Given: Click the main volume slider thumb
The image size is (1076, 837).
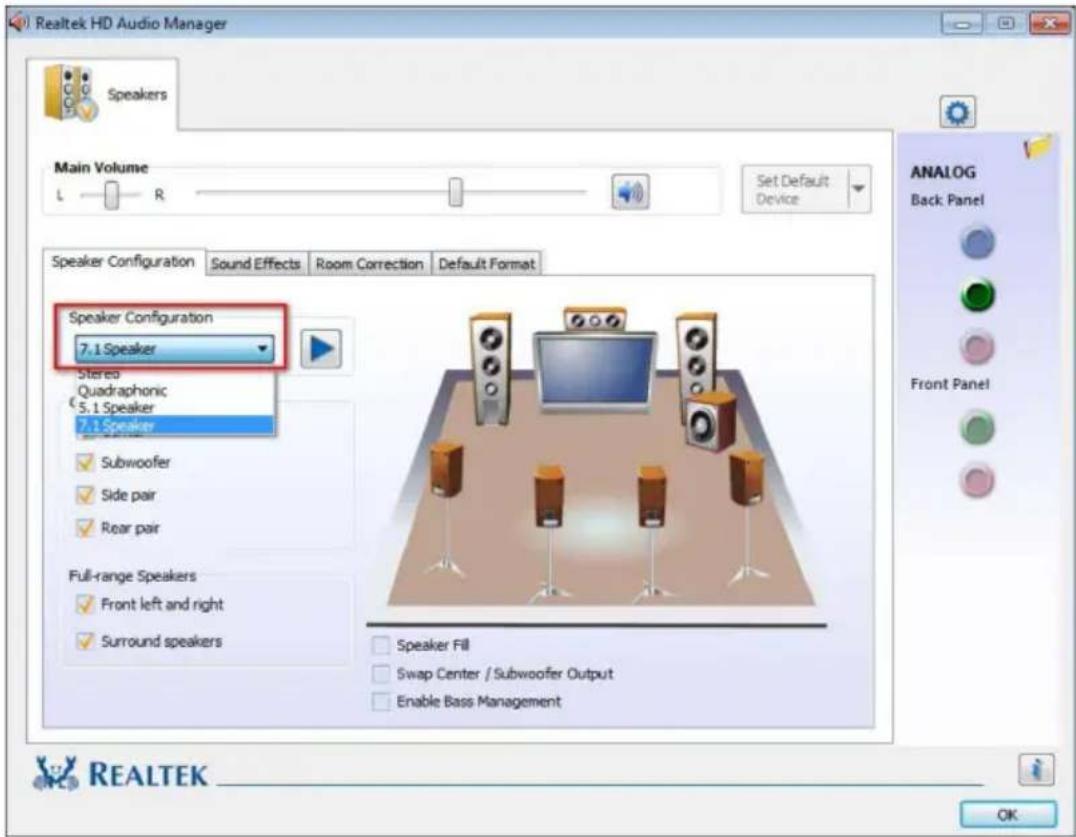Looking at the screenshot, I should coord(456,192).
